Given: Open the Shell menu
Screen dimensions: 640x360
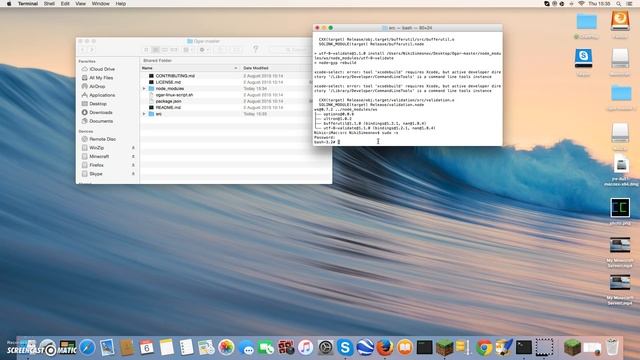Looking at the screenshot, I should pos(49,4).
